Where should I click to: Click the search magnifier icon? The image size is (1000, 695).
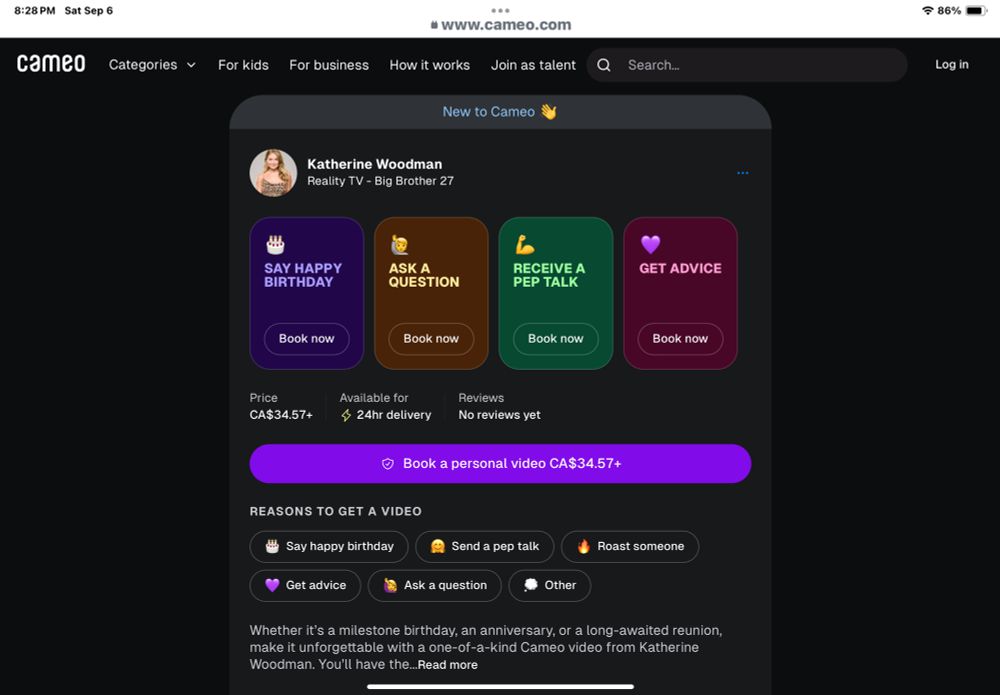click(603, 65)
